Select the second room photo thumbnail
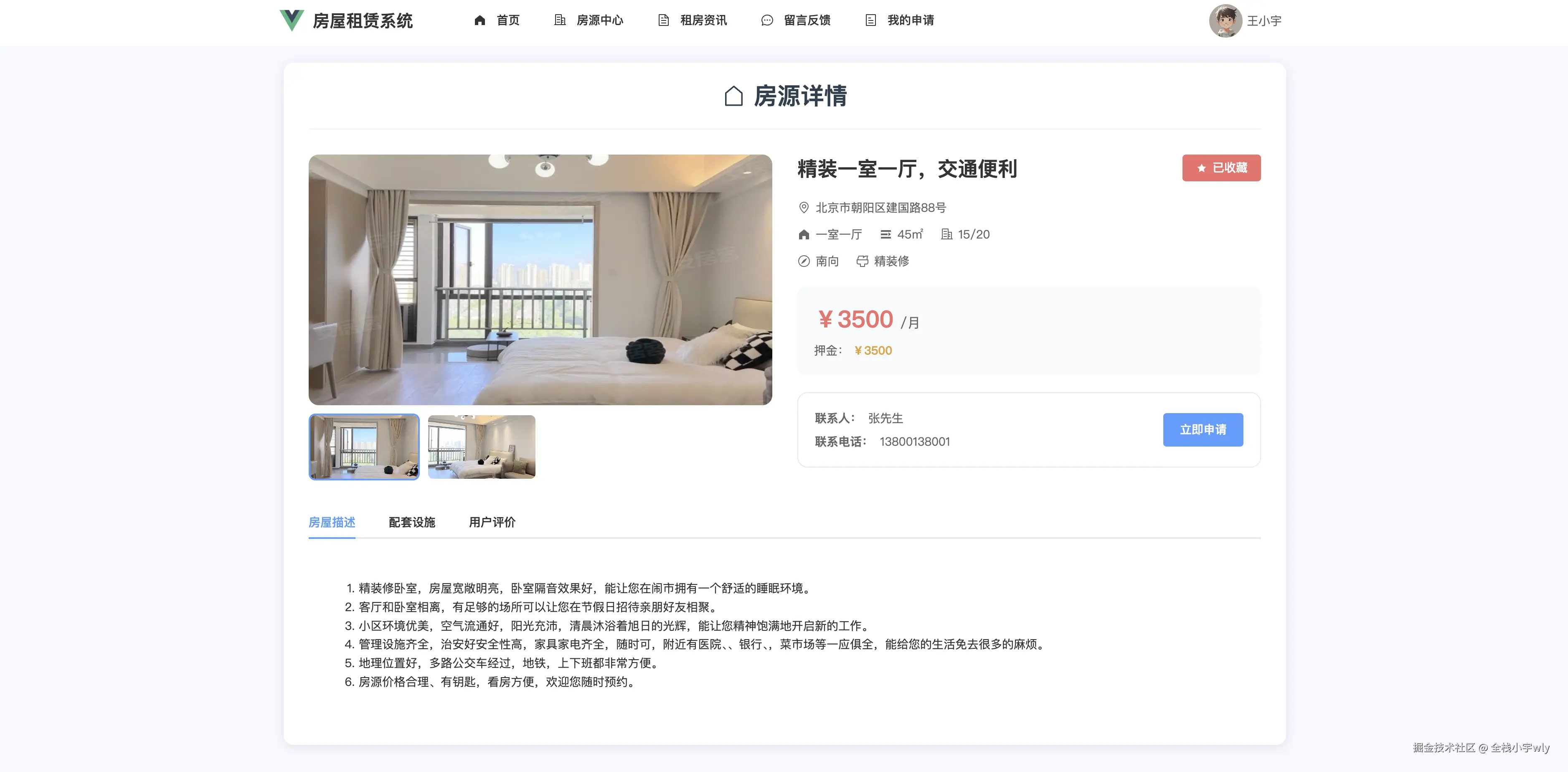 click(x=482, y=447)
